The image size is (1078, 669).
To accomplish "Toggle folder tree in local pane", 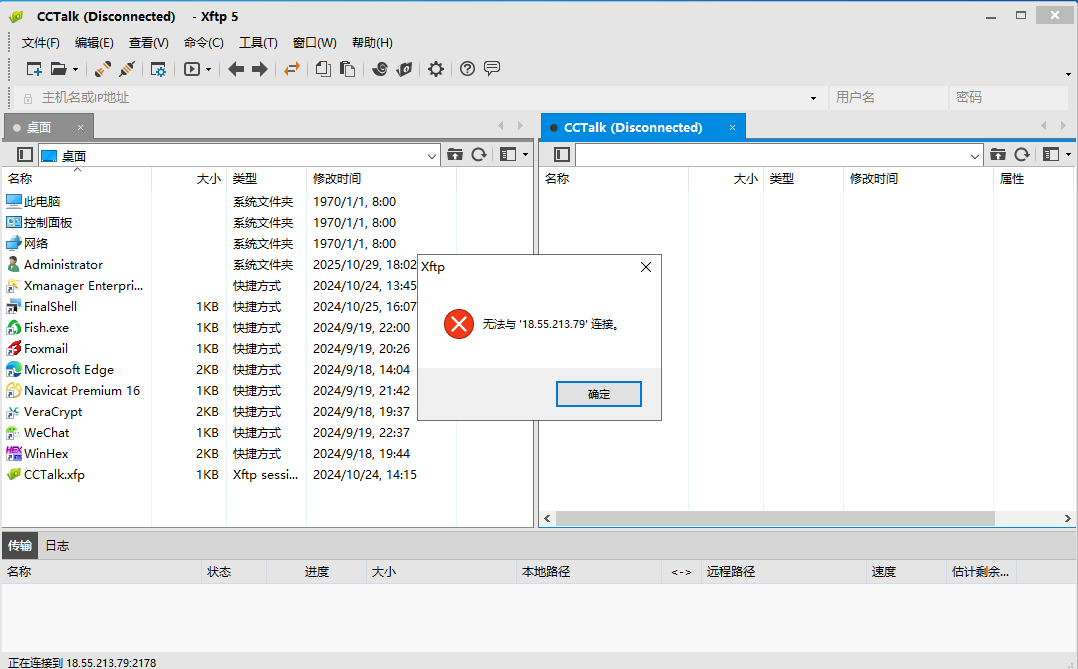I will [25, 155].
